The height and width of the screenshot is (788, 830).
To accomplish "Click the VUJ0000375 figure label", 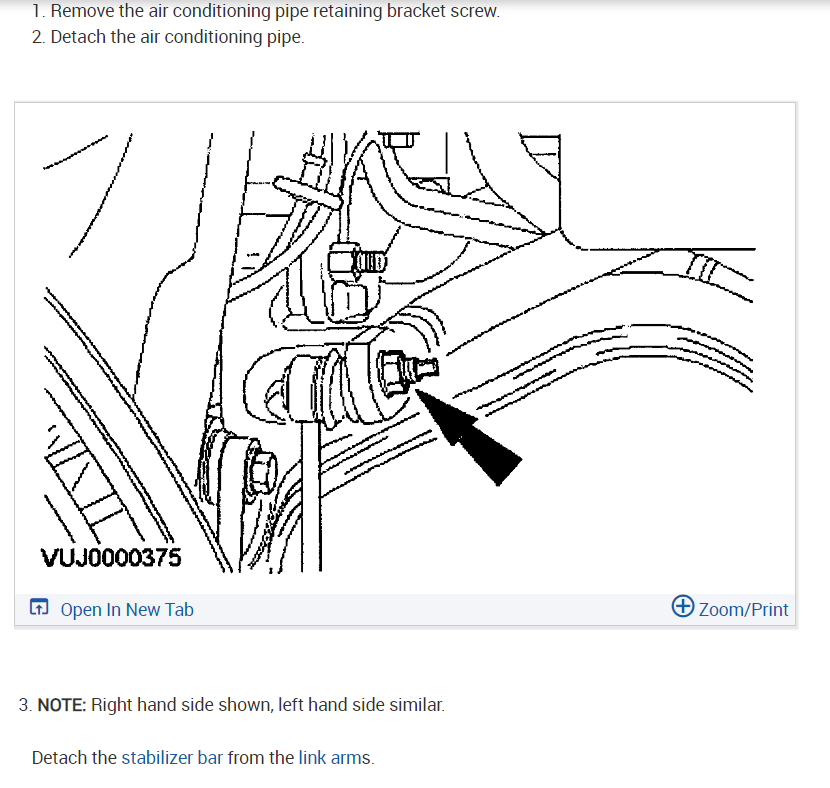I will [111, 558].
